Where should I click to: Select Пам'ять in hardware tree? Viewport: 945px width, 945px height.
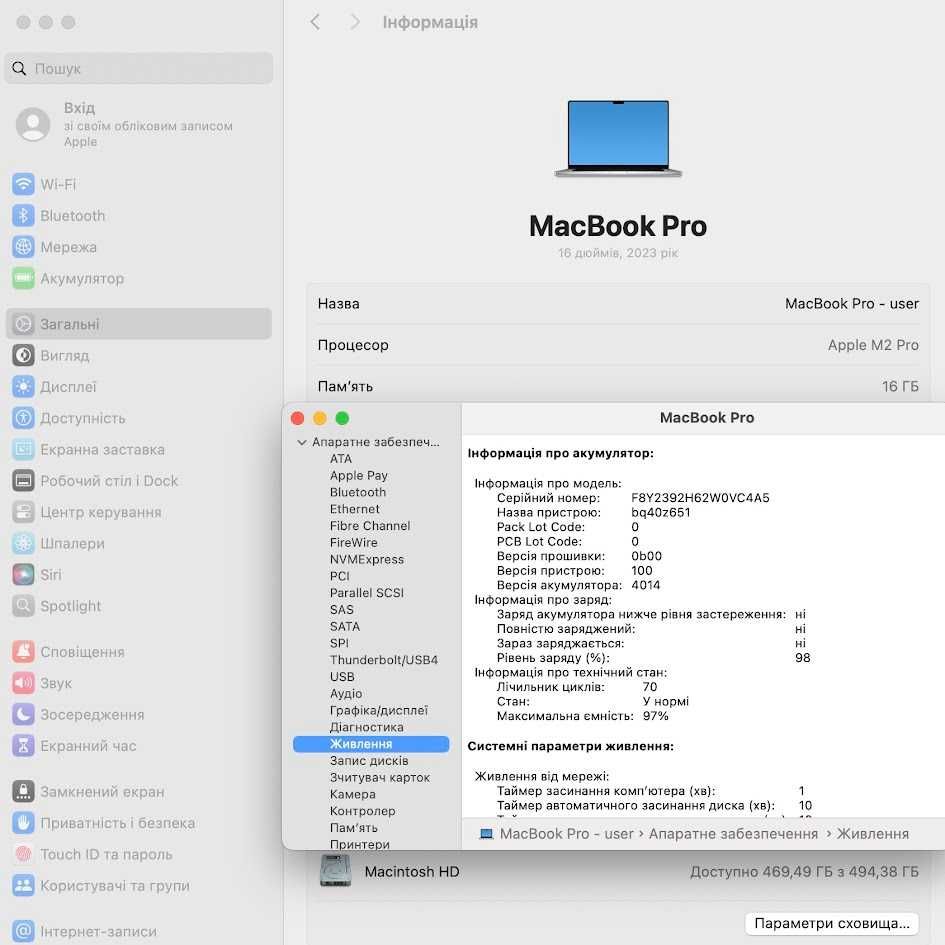pyautogui.click(x=353, y=828)
